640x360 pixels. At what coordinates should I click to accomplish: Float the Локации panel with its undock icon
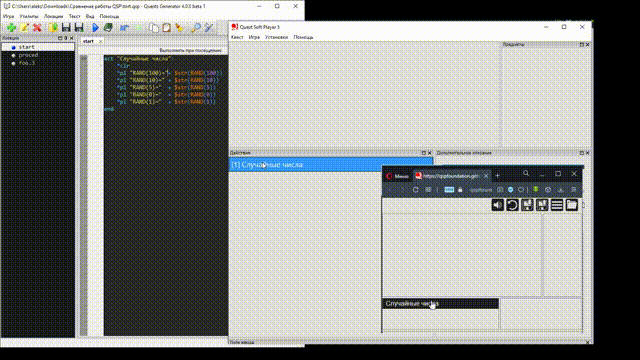60,38
